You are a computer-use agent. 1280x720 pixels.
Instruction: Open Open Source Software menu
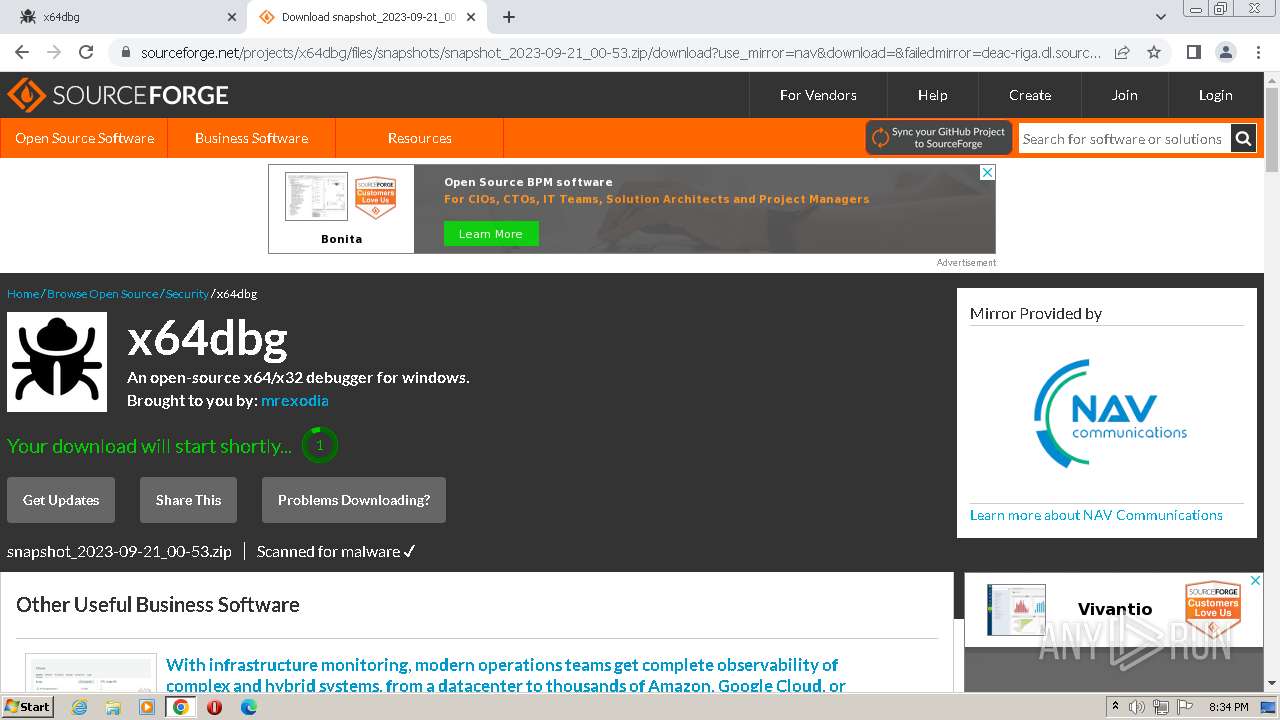point(84,138)
